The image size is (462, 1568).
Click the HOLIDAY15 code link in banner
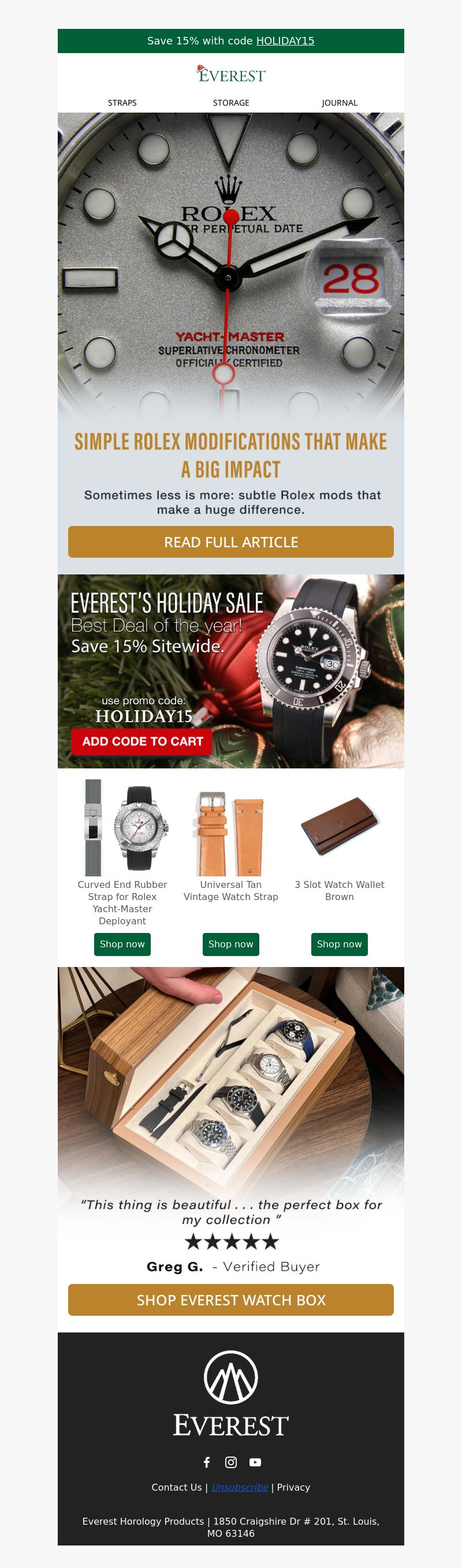pyautogui.click(x=285, y=41)
